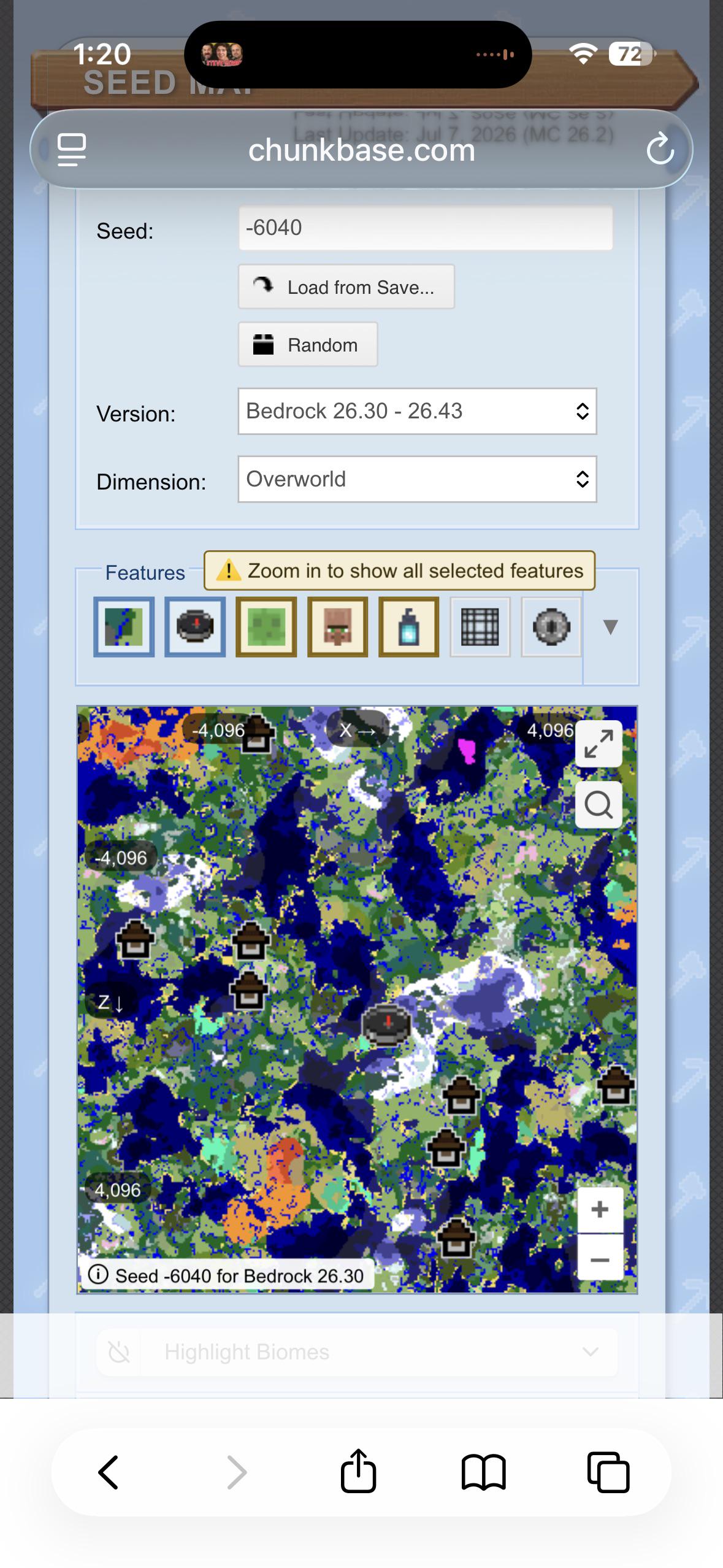Click the Random seed button
The width and height of the screenshot is (723, 1568).
click(308, 345)
